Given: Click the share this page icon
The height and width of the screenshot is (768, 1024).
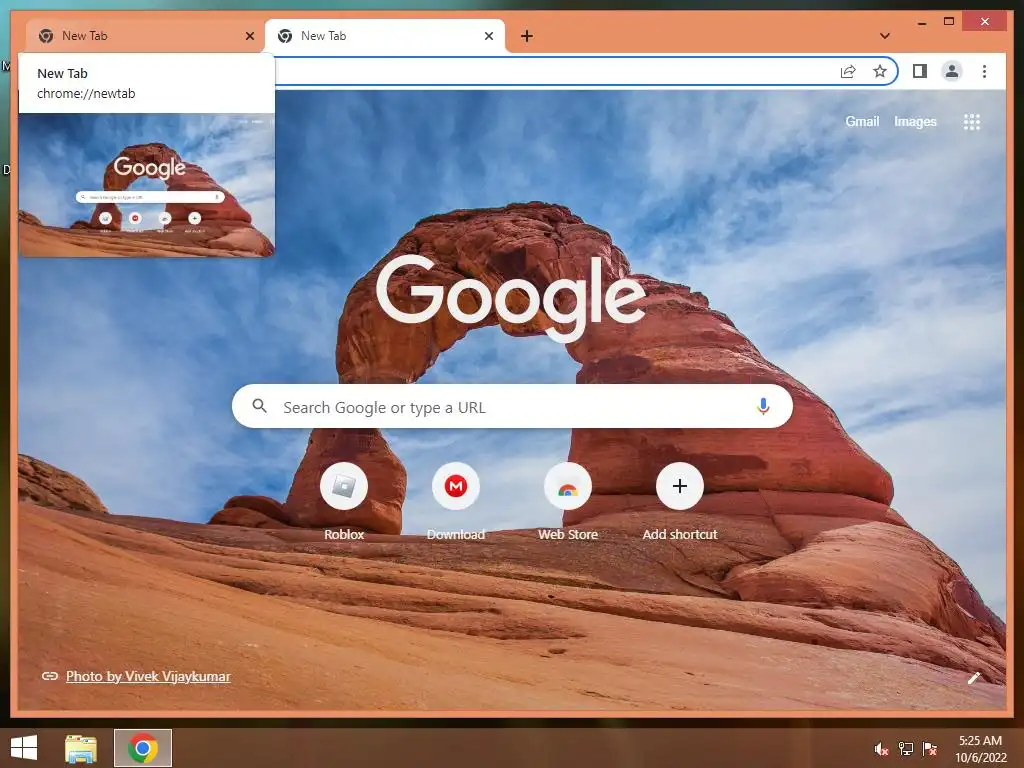Looking at the screenshot, I should [848, 71].
